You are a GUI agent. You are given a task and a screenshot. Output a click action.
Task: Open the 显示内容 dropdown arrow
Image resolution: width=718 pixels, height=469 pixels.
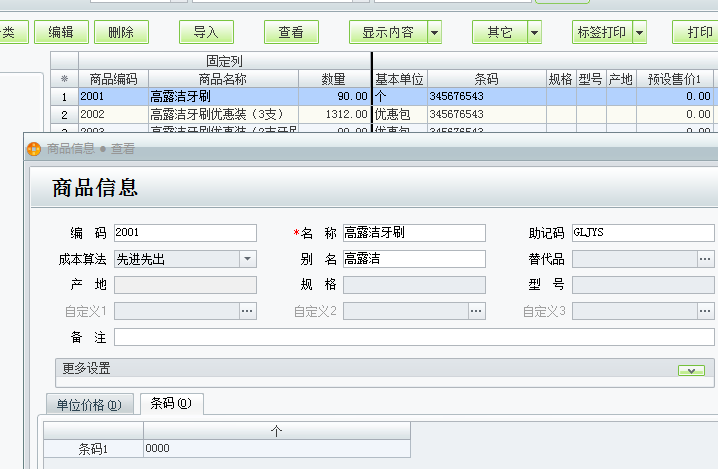(435, 33)
